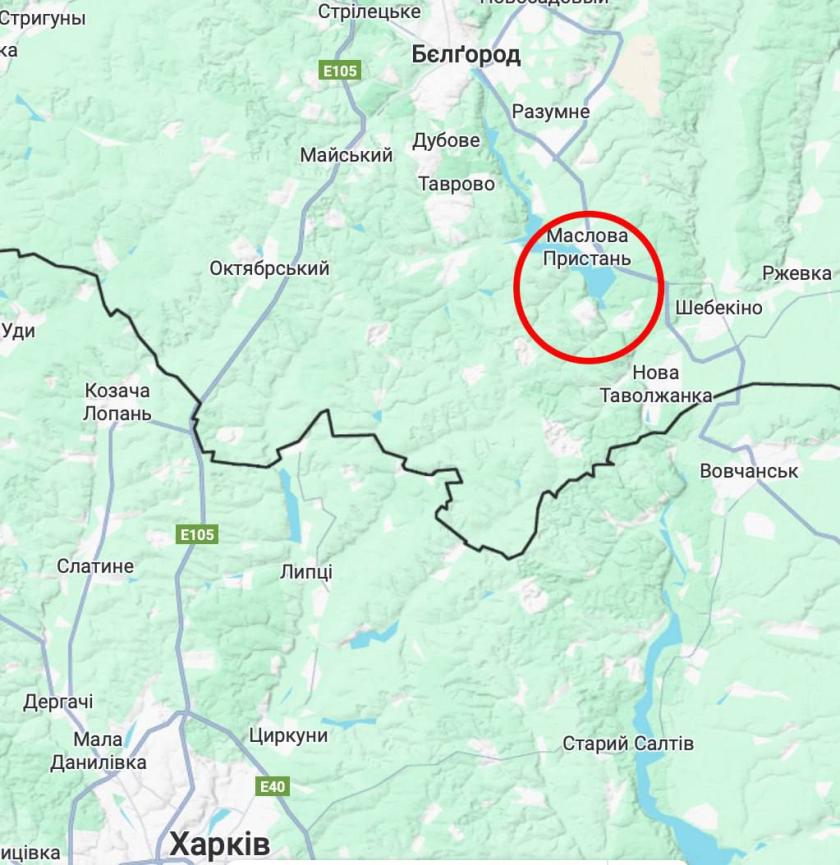Click the Октябрський settlement label
The image size is (840, 865).
point(269,269)
